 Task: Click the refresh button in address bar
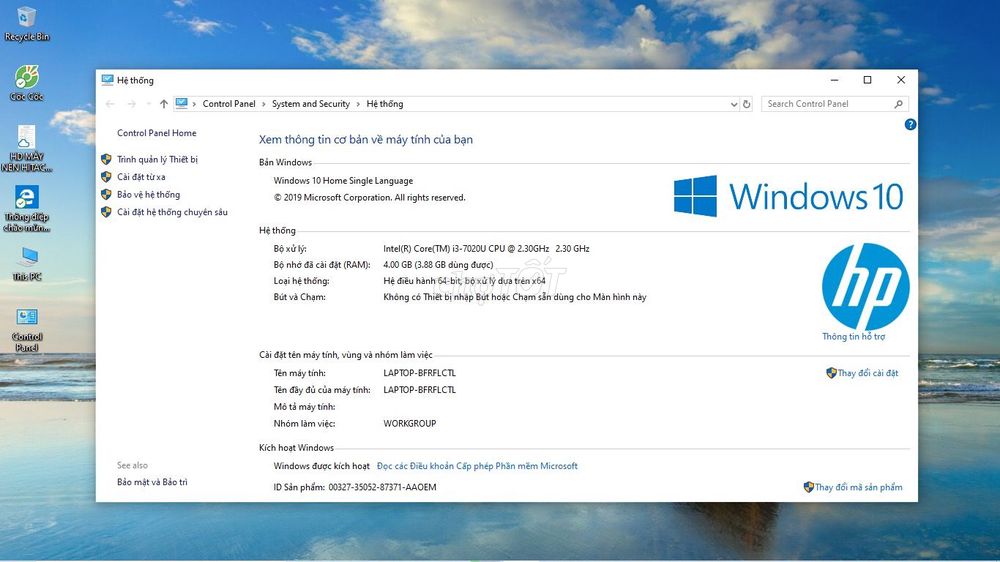747,104
